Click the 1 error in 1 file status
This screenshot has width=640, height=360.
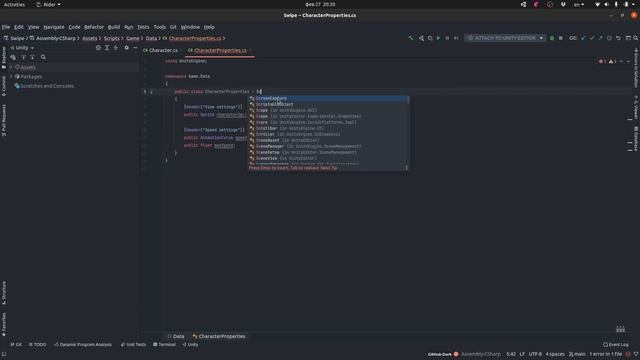(606, 354)
